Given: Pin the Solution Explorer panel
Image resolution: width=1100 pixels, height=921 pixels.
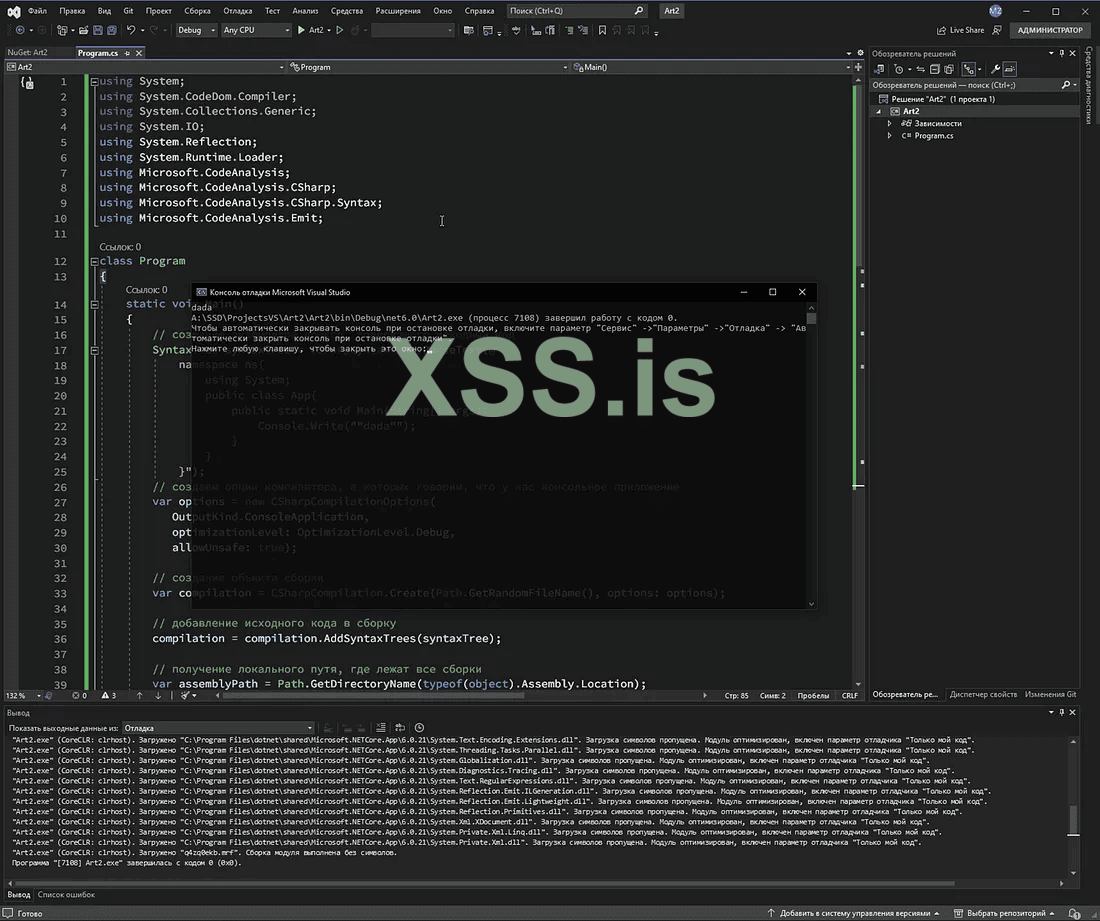Looking at the screenshot, I should pos(1061,53).
